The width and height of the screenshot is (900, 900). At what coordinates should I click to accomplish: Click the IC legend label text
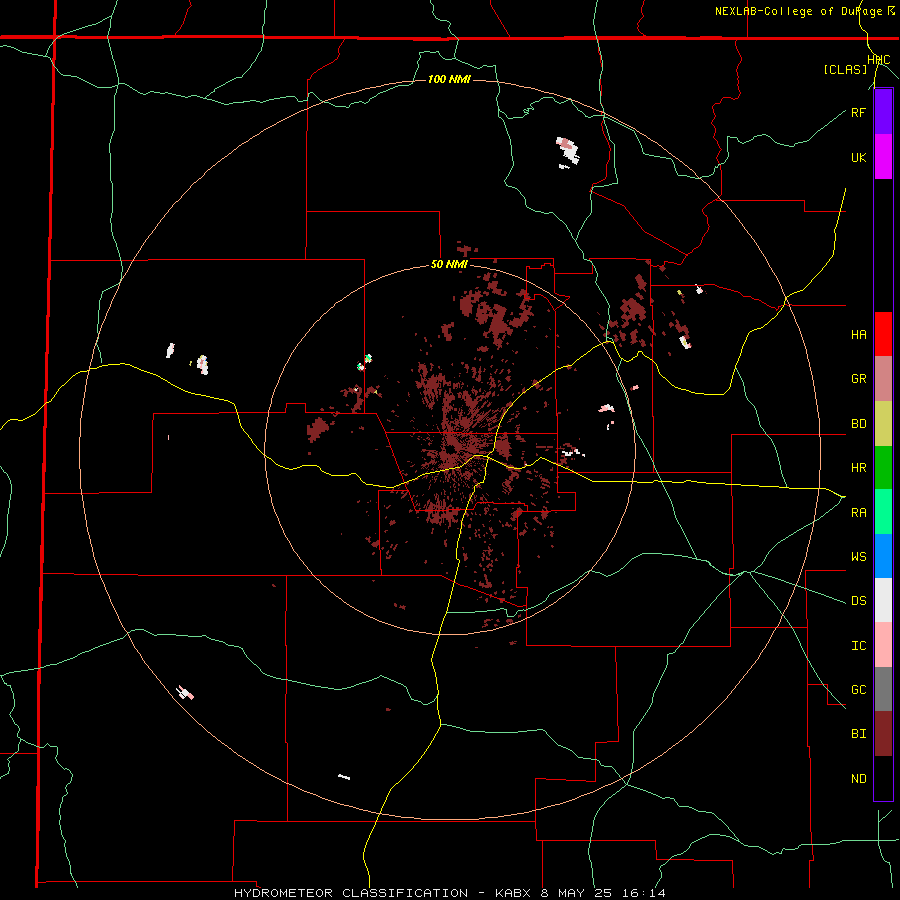pos(858,646)
